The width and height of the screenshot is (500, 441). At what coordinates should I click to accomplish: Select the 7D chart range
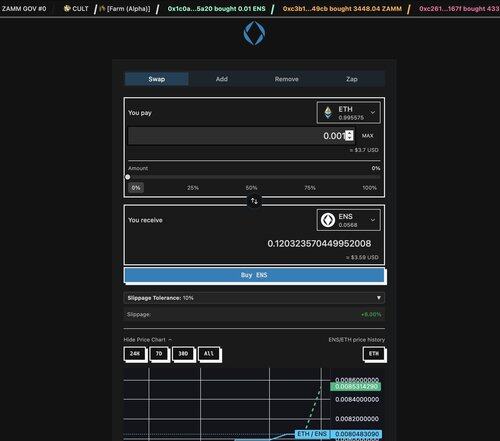(x=159, y=354)
